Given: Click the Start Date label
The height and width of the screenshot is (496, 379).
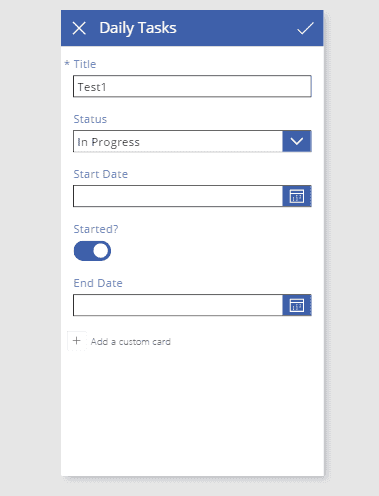Looking at the screenshot, I should pyautogui.click(x=100, y=174).
